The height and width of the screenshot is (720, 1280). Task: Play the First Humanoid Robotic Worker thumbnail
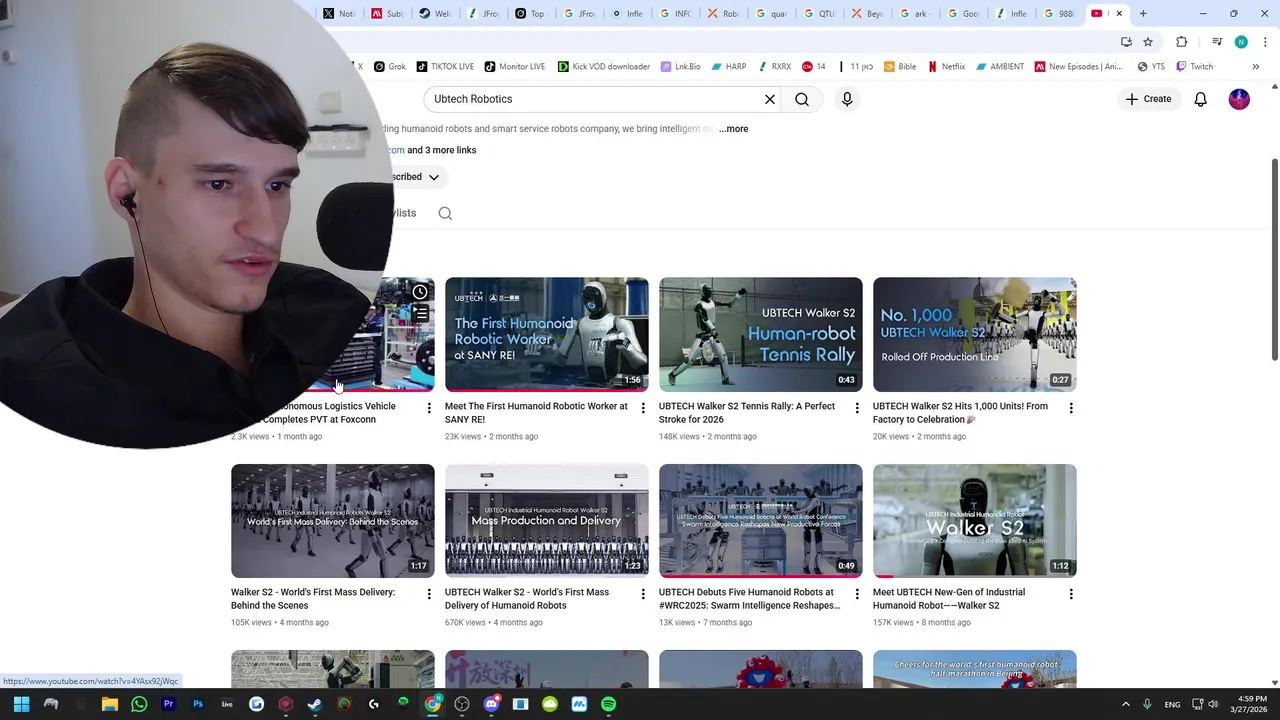(x=546, y=334)
